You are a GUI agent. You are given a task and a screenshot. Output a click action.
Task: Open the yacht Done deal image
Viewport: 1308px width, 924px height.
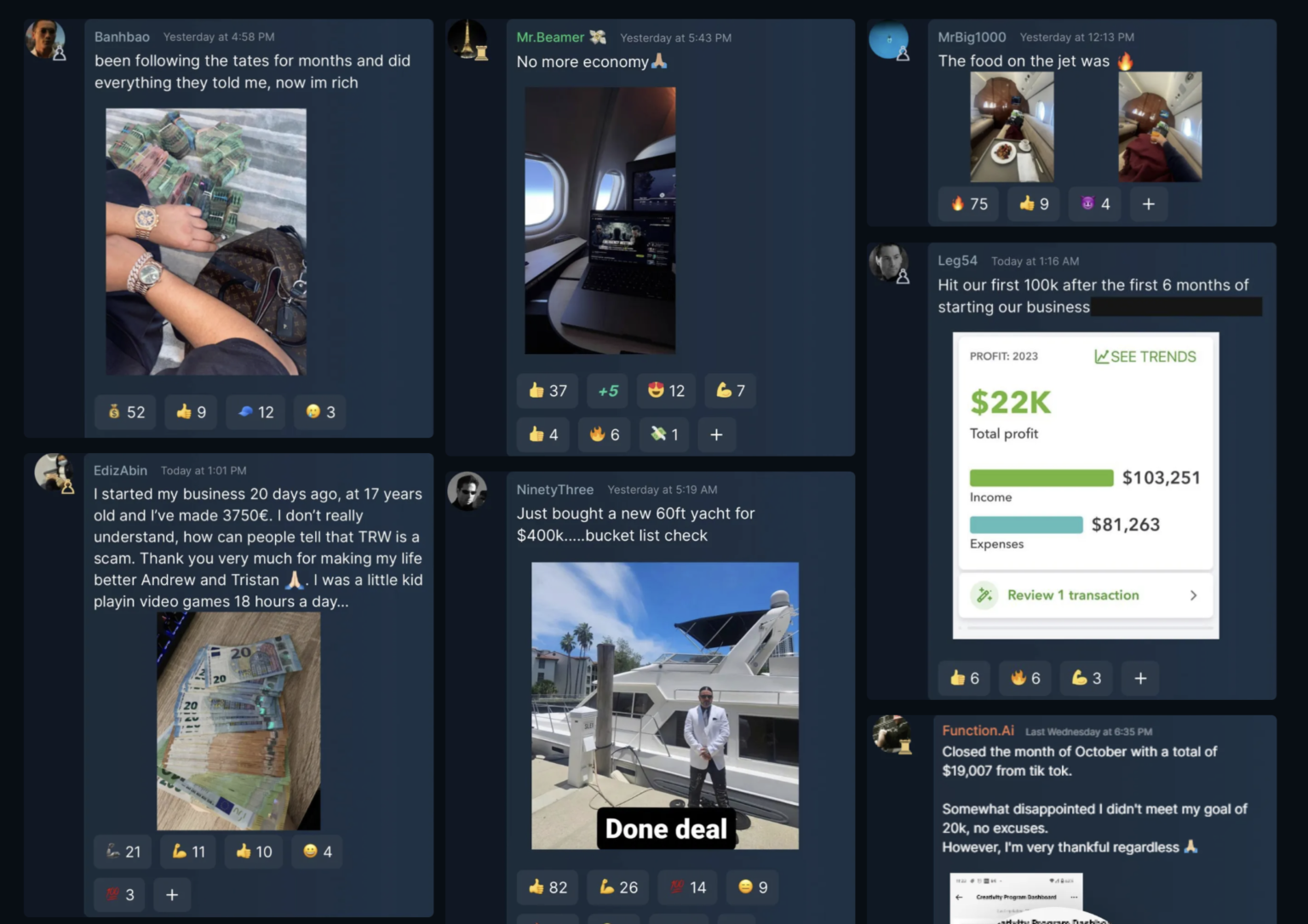[665, 705]
